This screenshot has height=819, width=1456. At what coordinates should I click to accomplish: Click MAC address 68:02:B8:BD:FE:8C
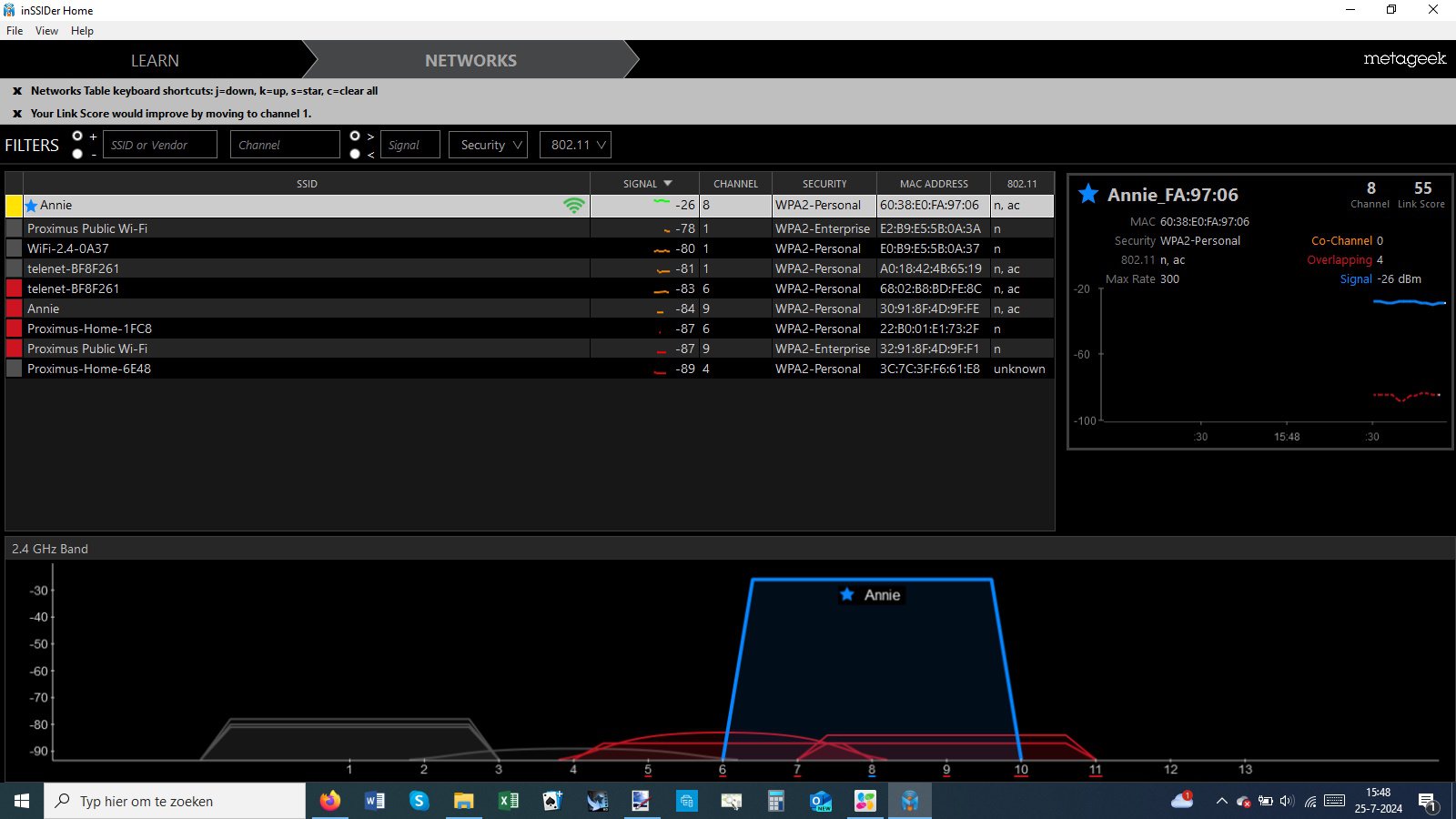click(x=930, y=288)
